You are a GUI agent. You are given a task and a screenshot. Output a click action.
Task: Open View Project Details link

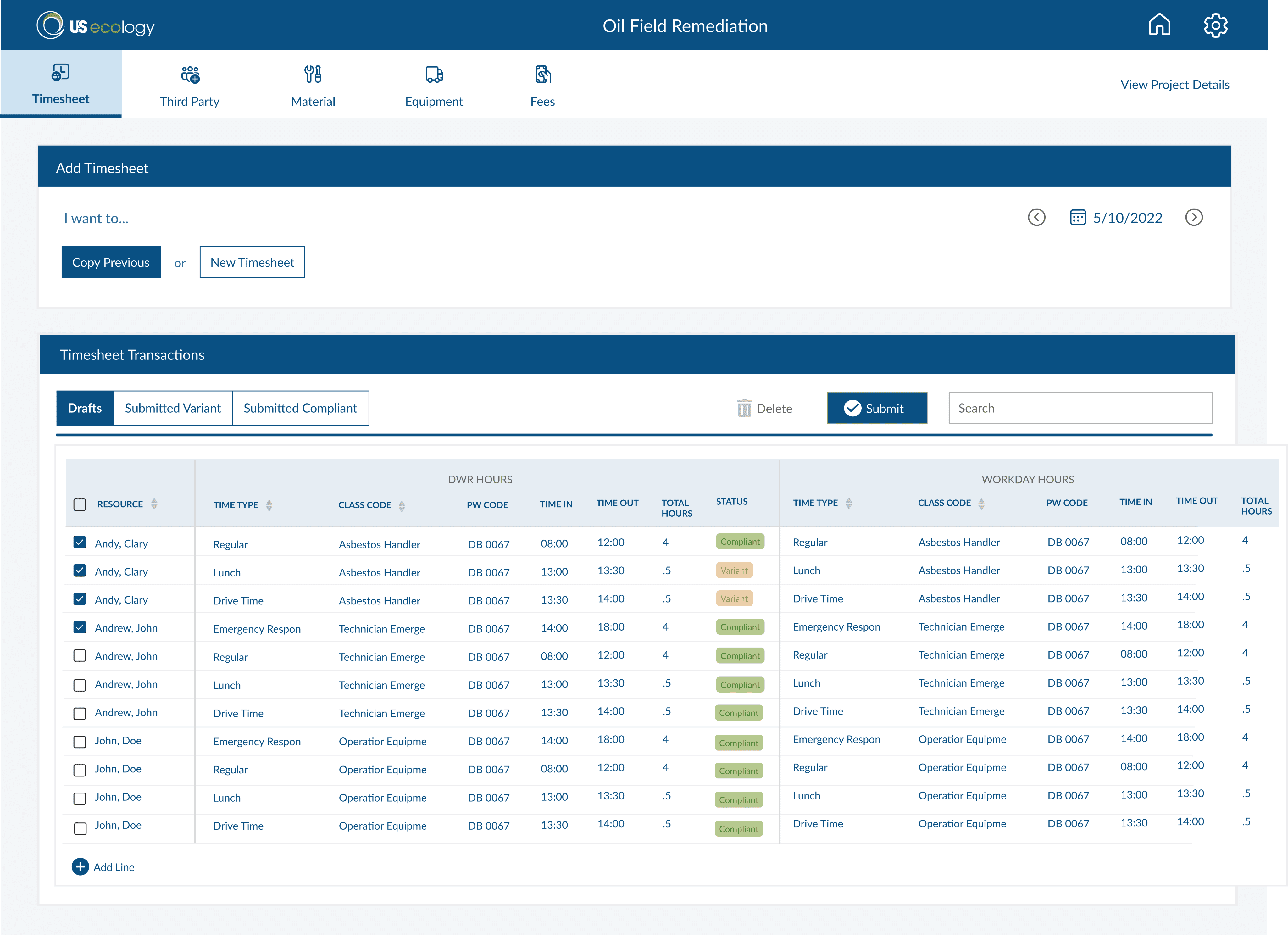click(1174, 85)
